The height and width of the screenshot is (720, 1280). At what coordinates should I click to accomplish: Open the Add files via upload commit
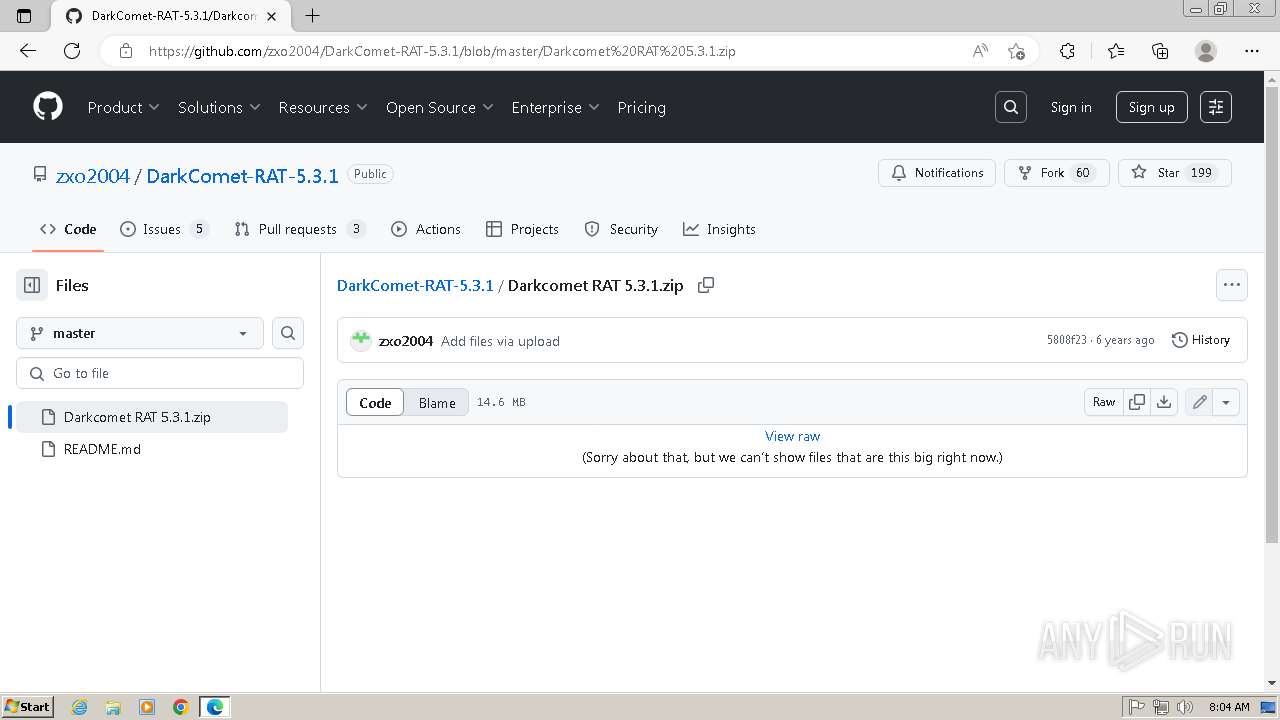pos(500,341)
